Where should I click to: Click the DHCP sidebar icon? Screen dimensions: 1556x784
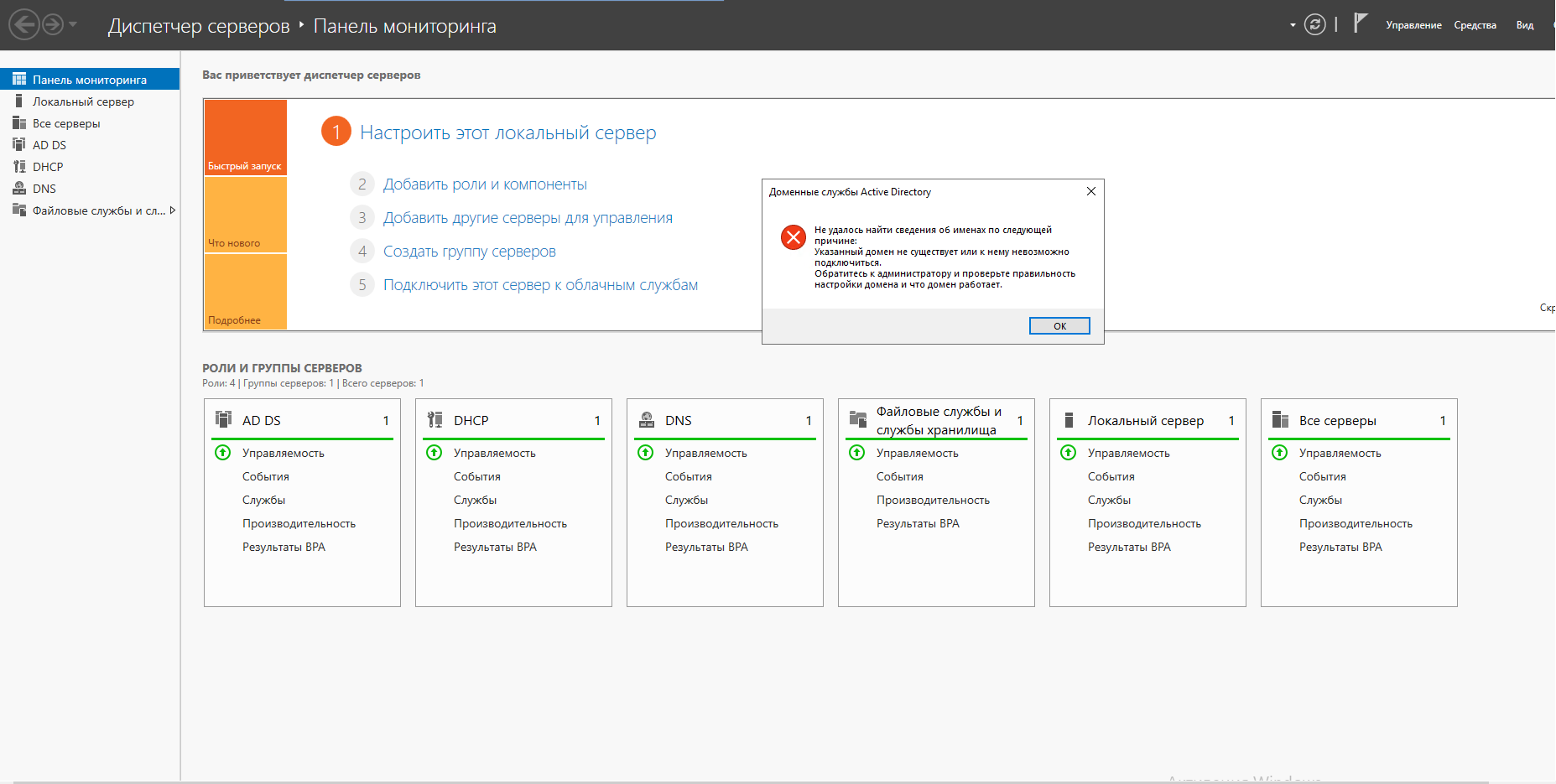pos(19,166)
